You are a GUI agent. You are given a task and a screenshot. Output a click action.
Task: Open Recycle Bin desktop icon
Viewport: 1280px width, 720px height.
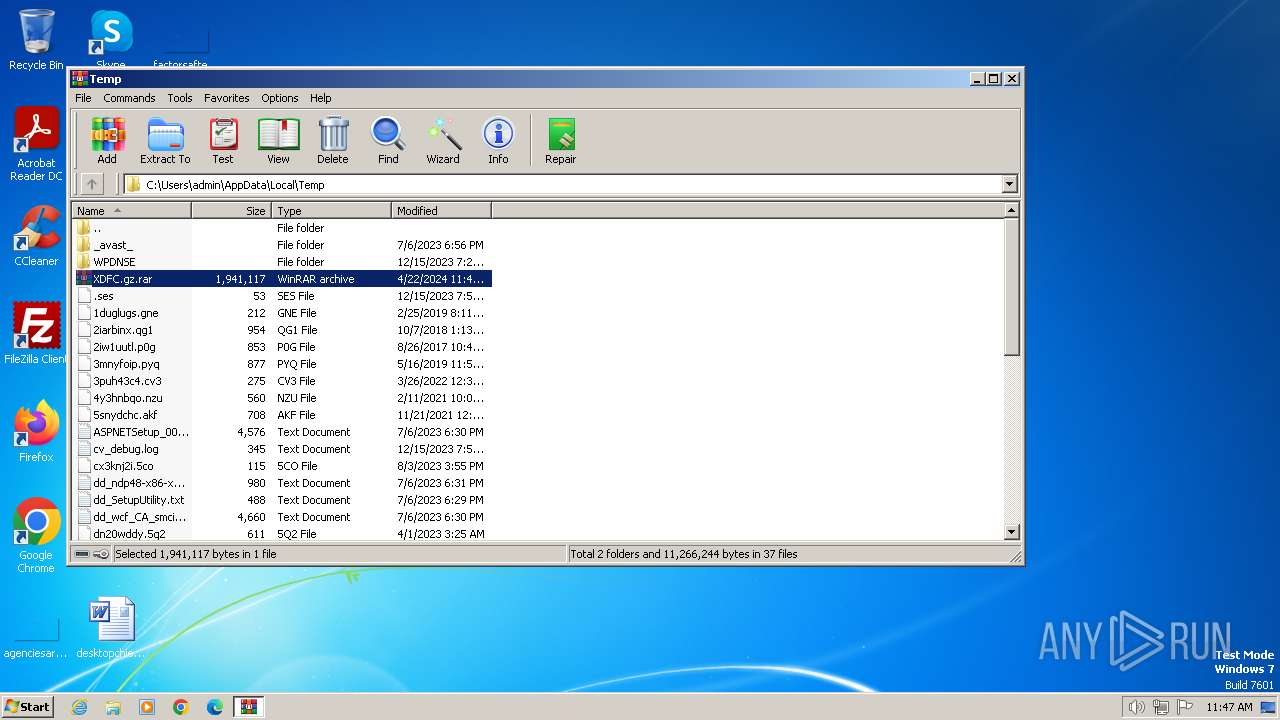[36, 40]
